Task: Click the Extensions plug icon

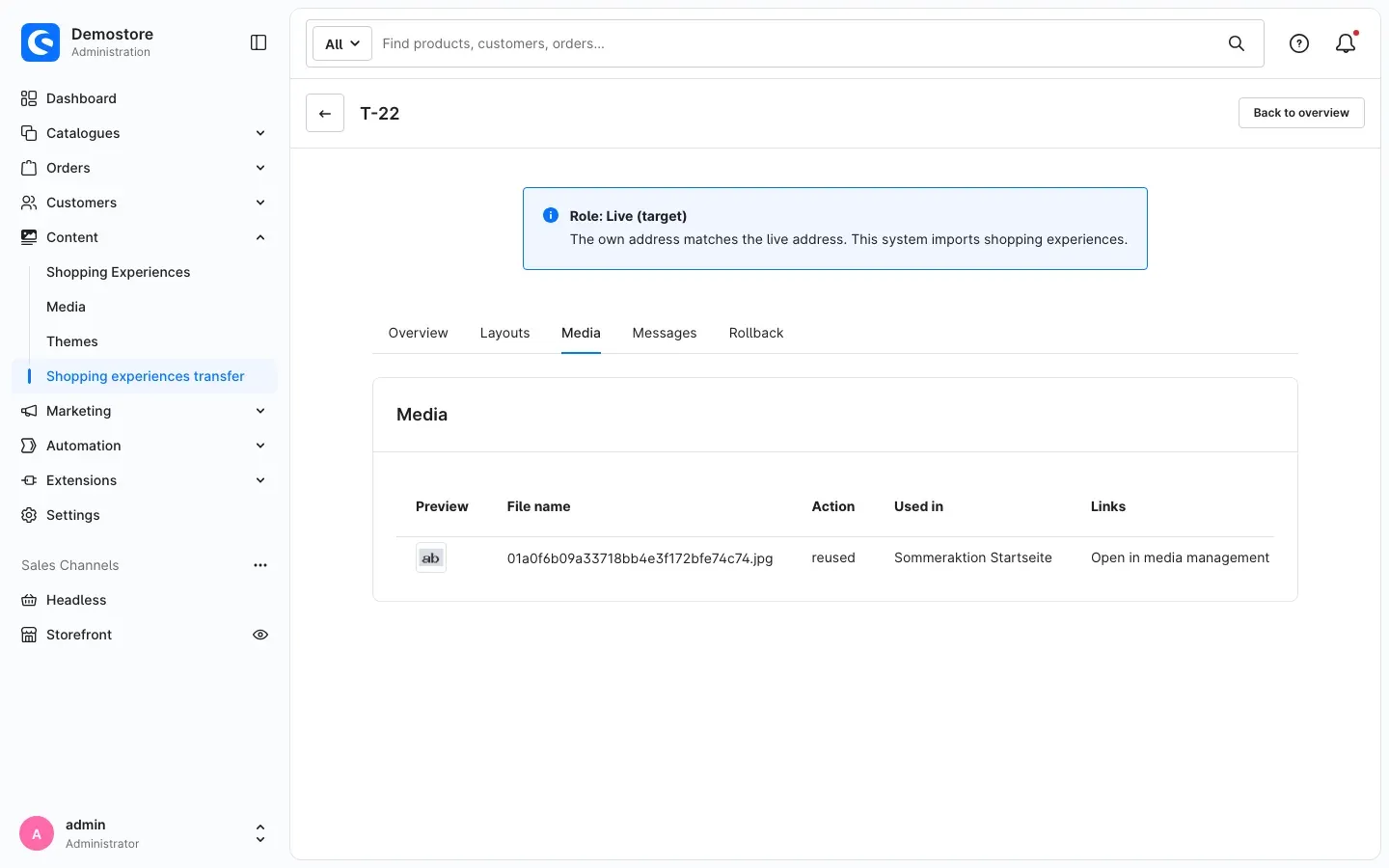Action: [29, 480]
